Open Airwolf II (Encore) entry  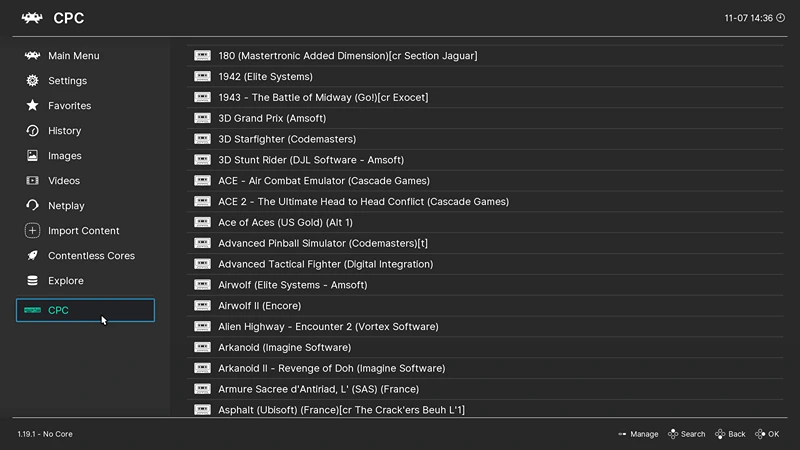485,306
